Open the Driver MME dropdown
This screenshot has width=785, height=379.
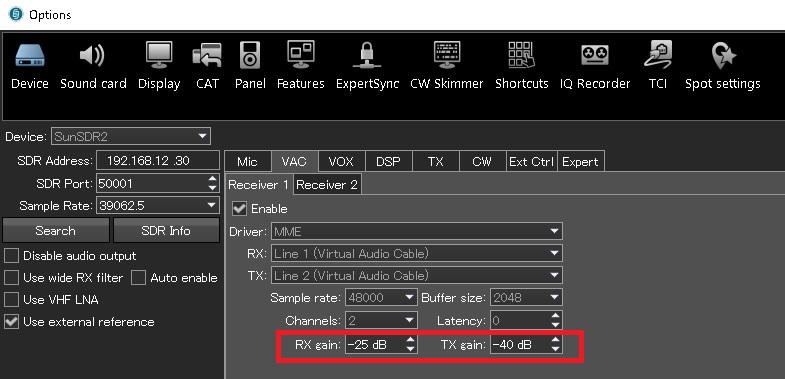417,232
